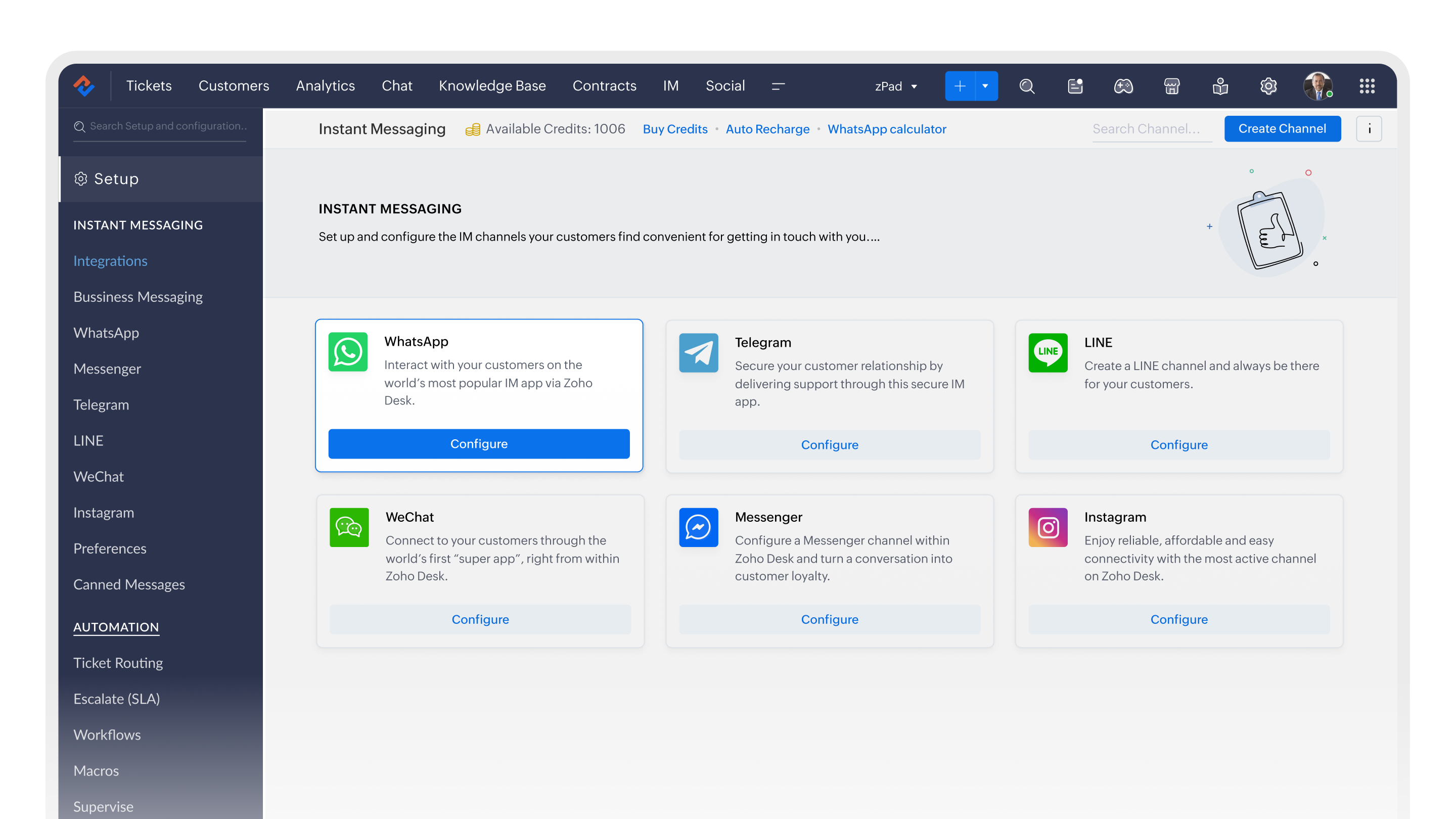The height and width of the screenshot is (819, 1456).
Task: Click the coins credits icon
Action: pyautogui.click(x=473, y=129)
